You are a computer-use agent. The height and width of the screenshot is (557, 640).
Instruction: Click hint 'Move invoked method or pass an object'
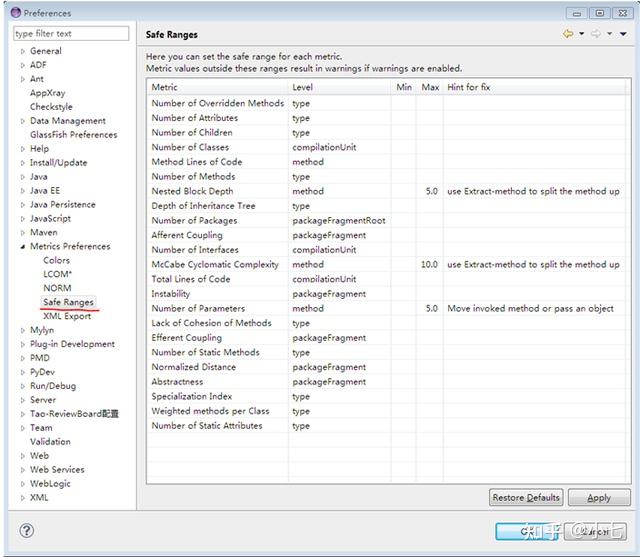pyautogui.click(x=530, y=308)
